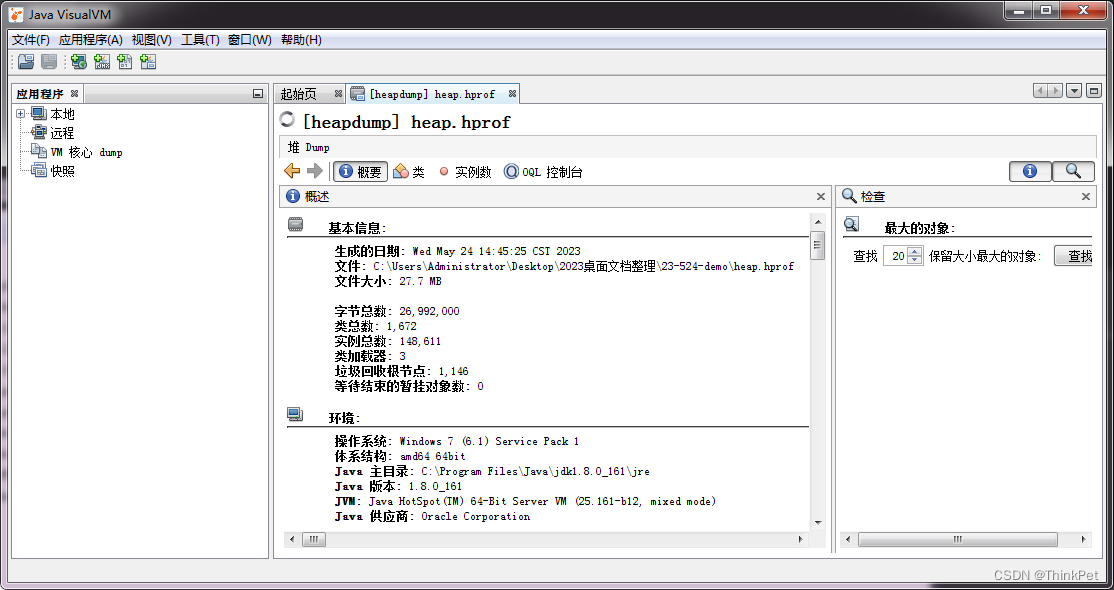Minimize the 应用程序 panel
Viewport: 1114px width, 590px height.
coord(258,94)
